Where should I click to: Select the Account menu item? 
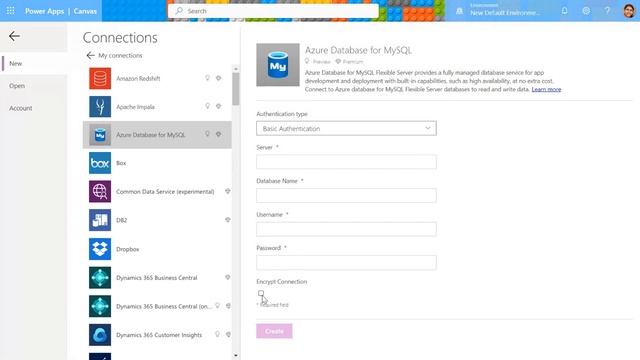[x=20, y=108]
